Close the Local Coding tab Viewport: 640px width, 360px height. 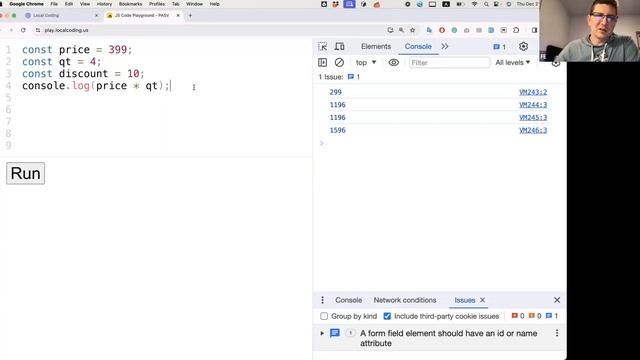[96, 16]
